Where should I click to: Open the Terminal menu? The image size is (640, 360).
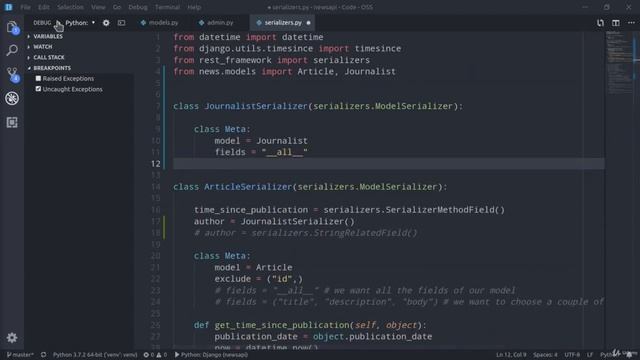click(x=167, y=7)
